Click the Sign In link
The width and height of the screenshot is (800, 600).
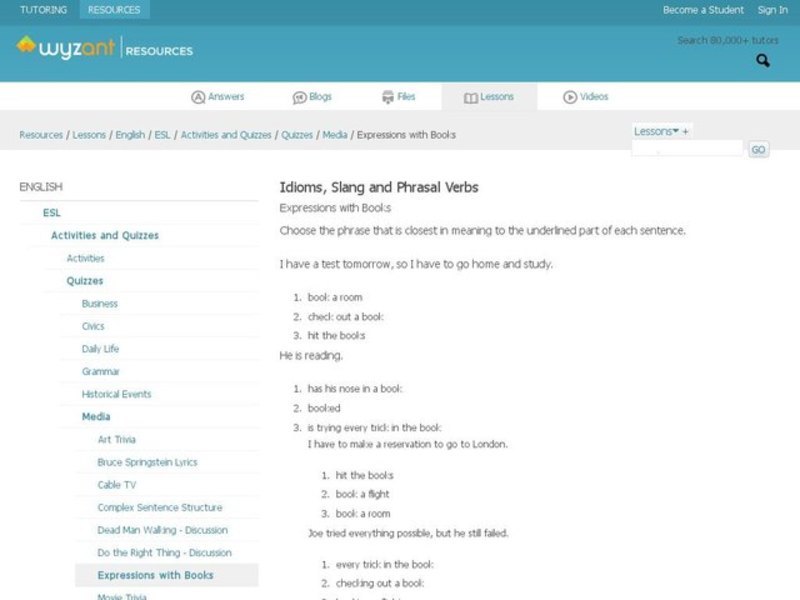point(772,10)
